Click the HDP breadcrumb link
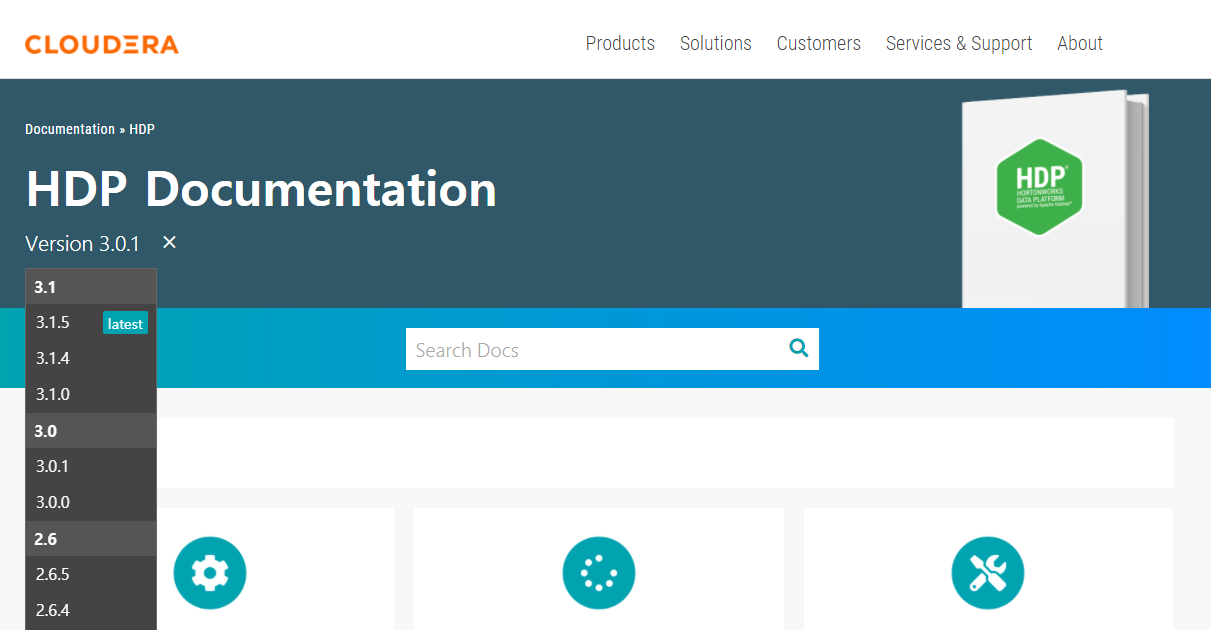This screenshot has height=630, width=1211. coord(142,129)
